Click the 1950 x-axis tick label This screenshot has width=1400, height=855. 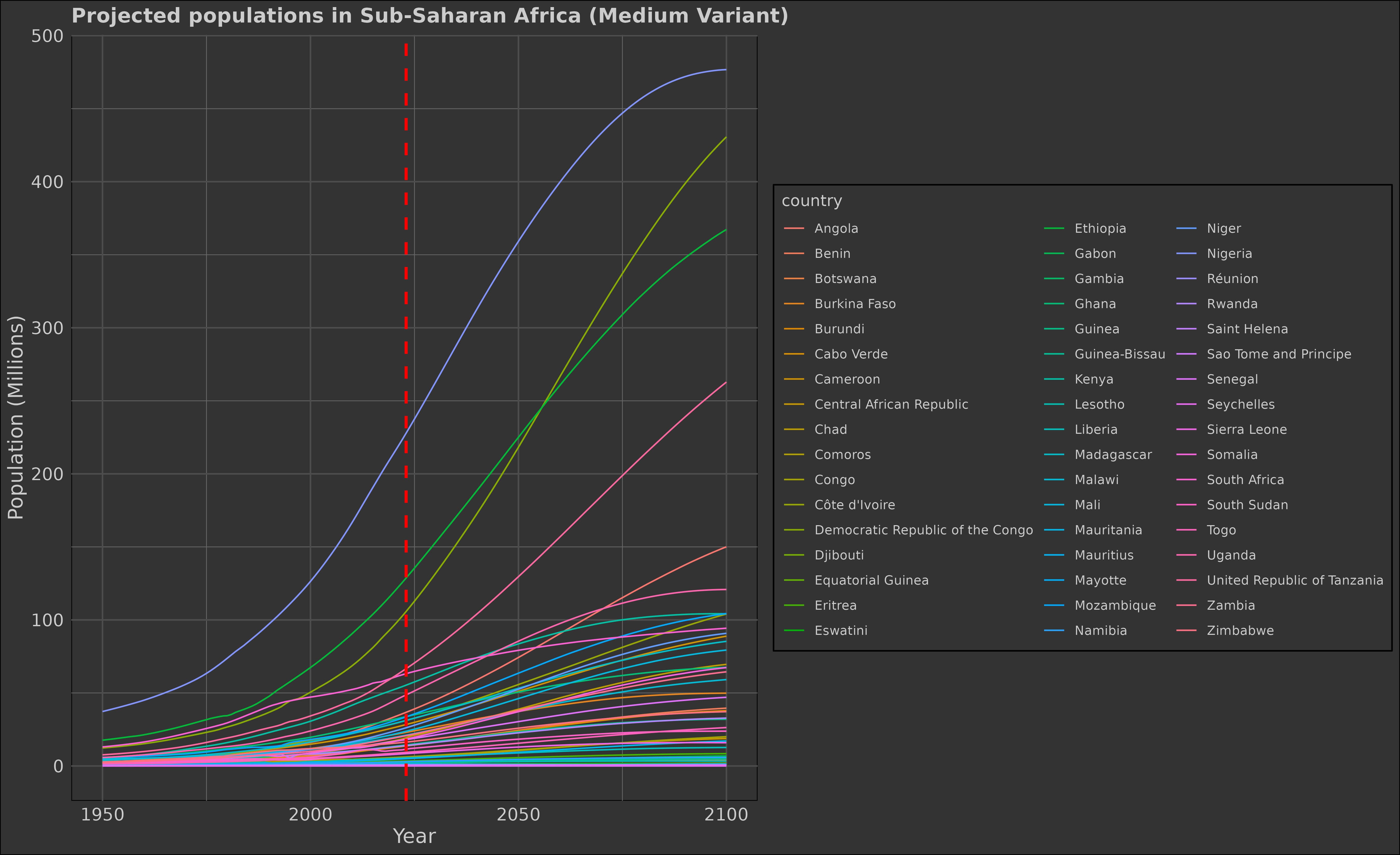coord(102,815)
